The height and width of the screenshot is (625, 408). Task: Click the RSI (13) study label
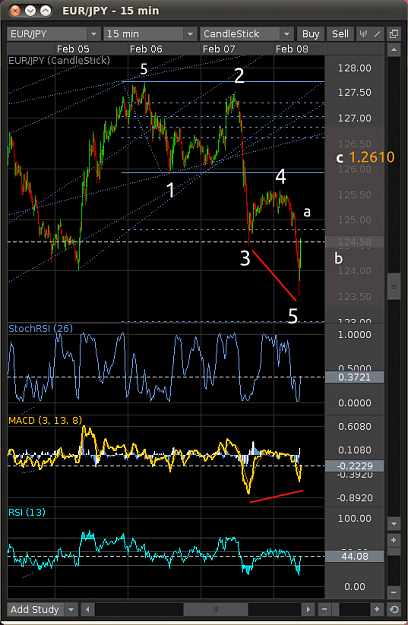coord(27,512)
